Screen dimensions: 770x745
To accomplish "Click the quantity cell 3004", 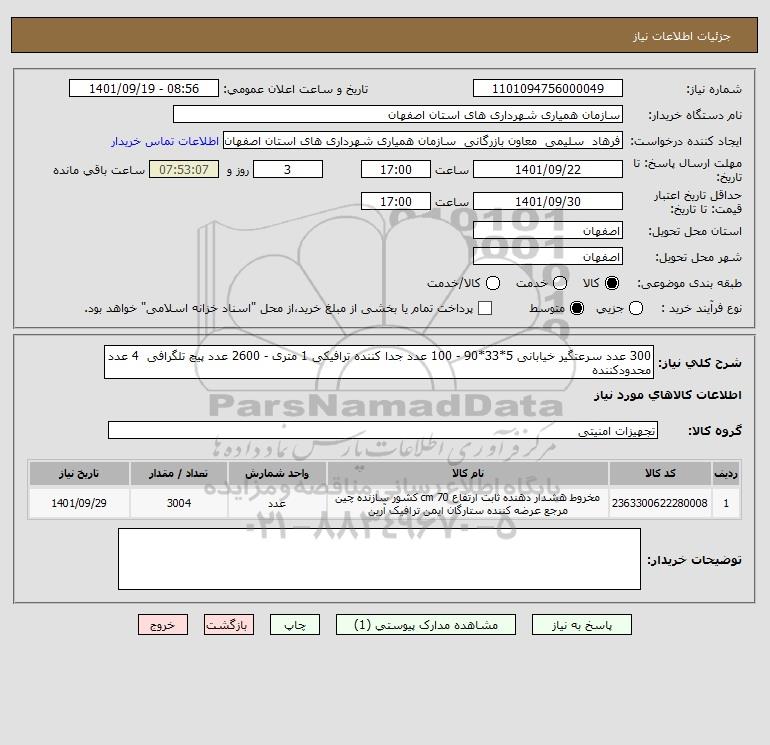I will [179, 503].
